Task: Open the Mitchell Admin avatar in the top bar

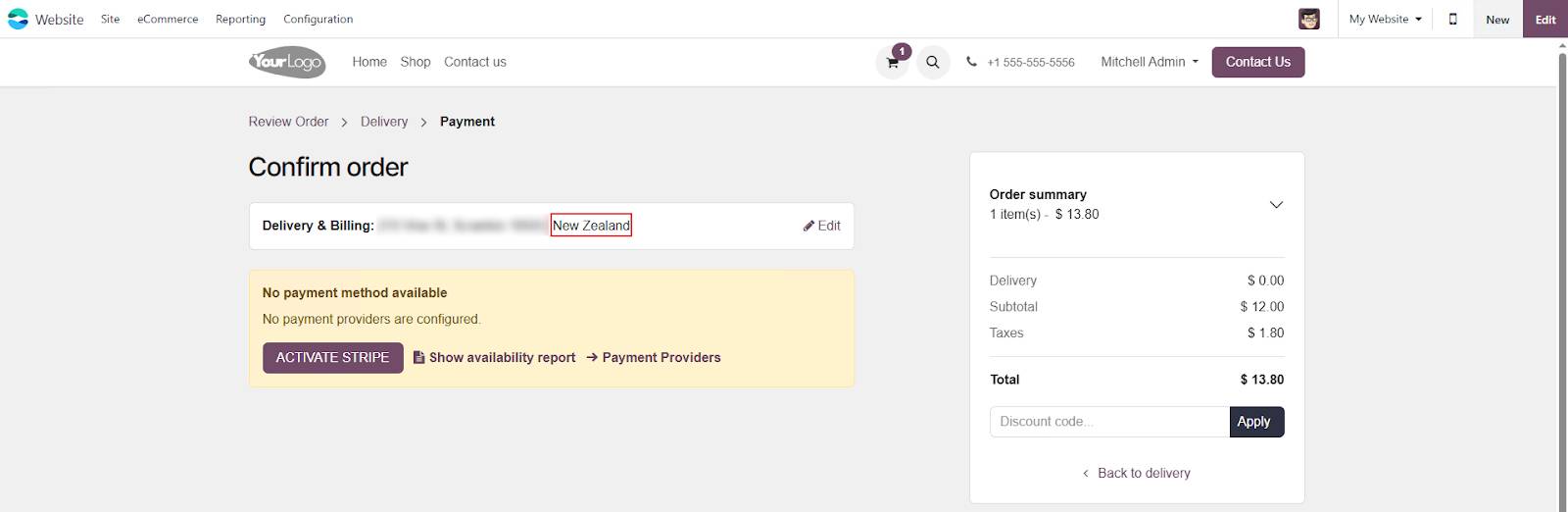Action: pos(1308,19)
